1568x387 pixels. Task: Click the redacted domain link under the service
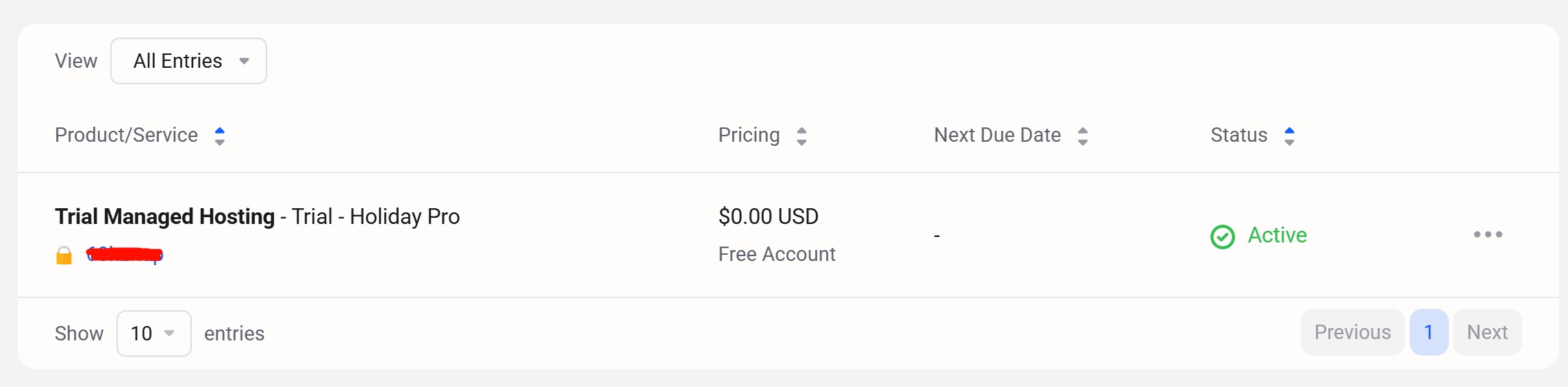tap(125, 255)
